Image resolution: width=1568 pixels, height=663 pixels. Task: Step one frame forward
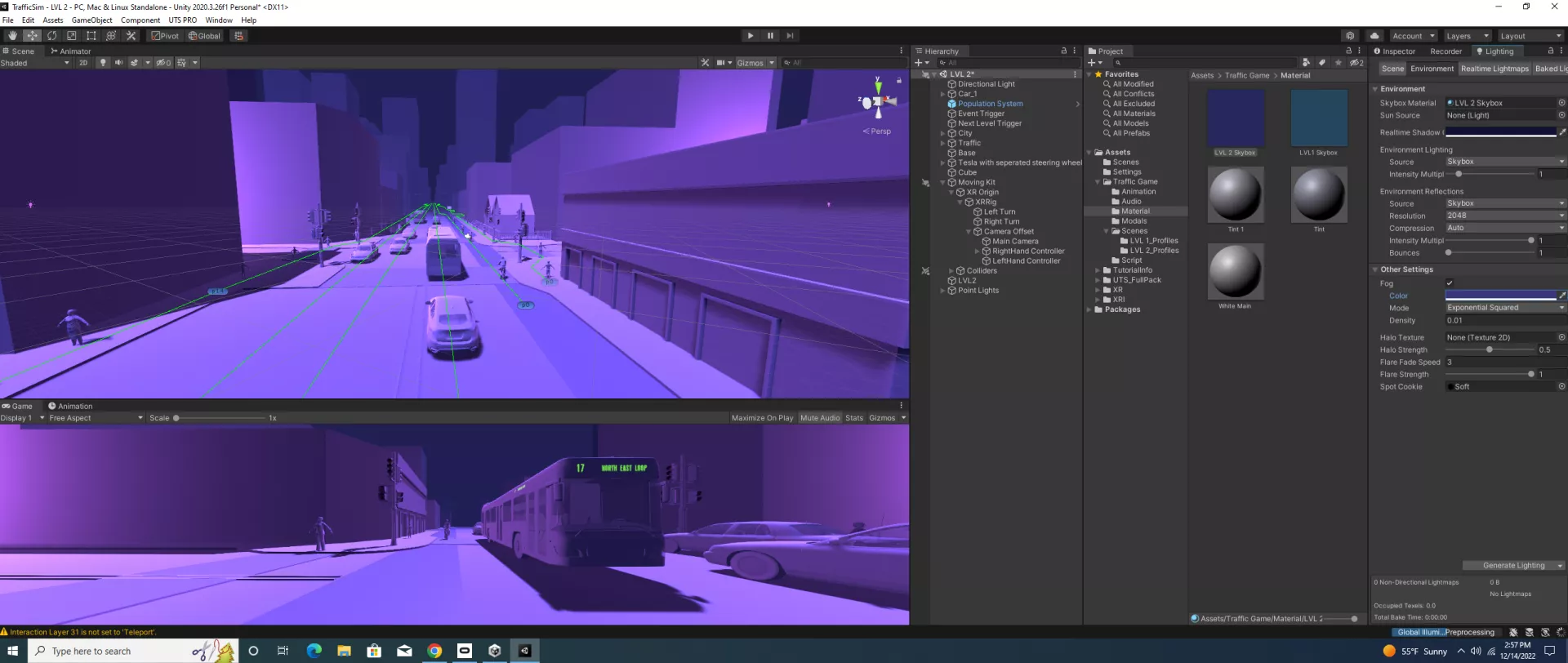[x=790, y=36]
